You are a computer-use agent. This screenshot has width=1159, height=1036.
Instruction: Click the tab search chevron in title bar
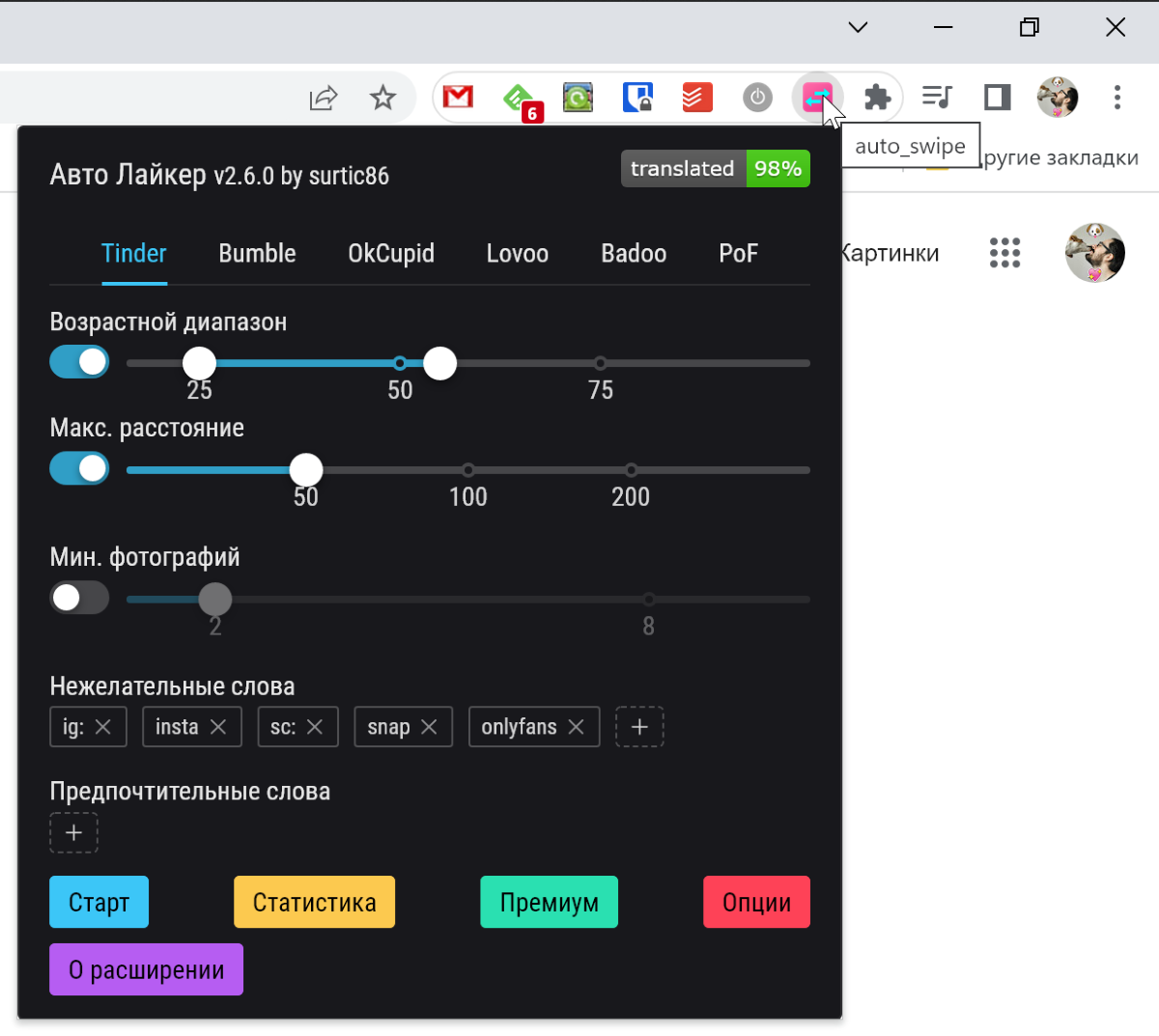coord(858,27)
